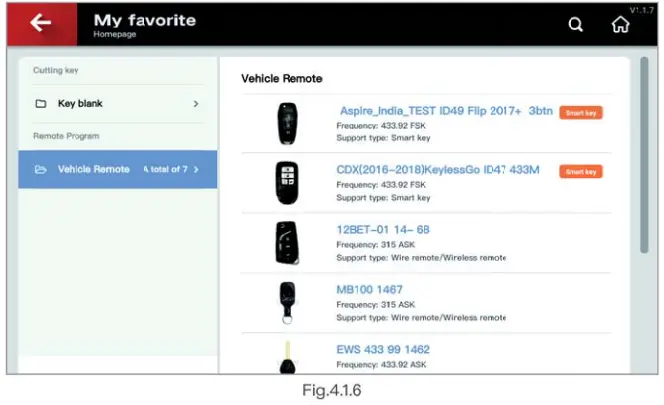The height and width of the screenshot is (405, 664).
Task: Select the 12BET-01 remote image
Action: tap(287, 242)
